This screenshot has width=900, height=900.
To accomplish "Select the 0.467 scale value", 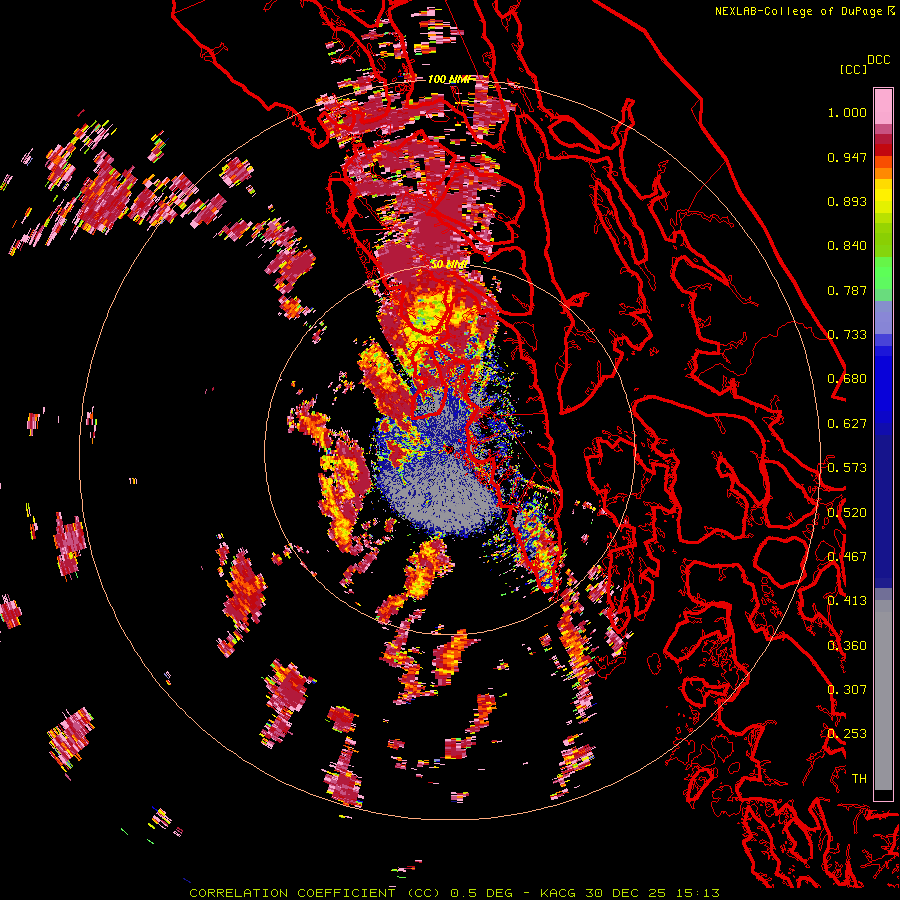I will [x=847, y=557].
